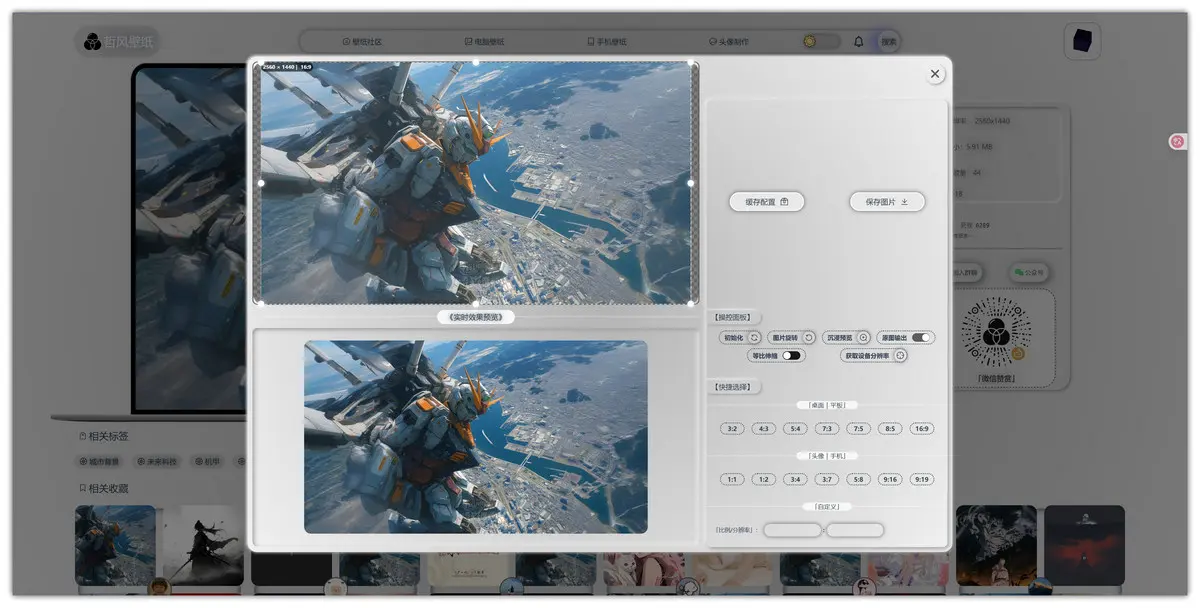Viewport: 1200px width, 608px height.
Task: Open the Gundam thumbnail in 相关收藏
Action: (116, 545)
